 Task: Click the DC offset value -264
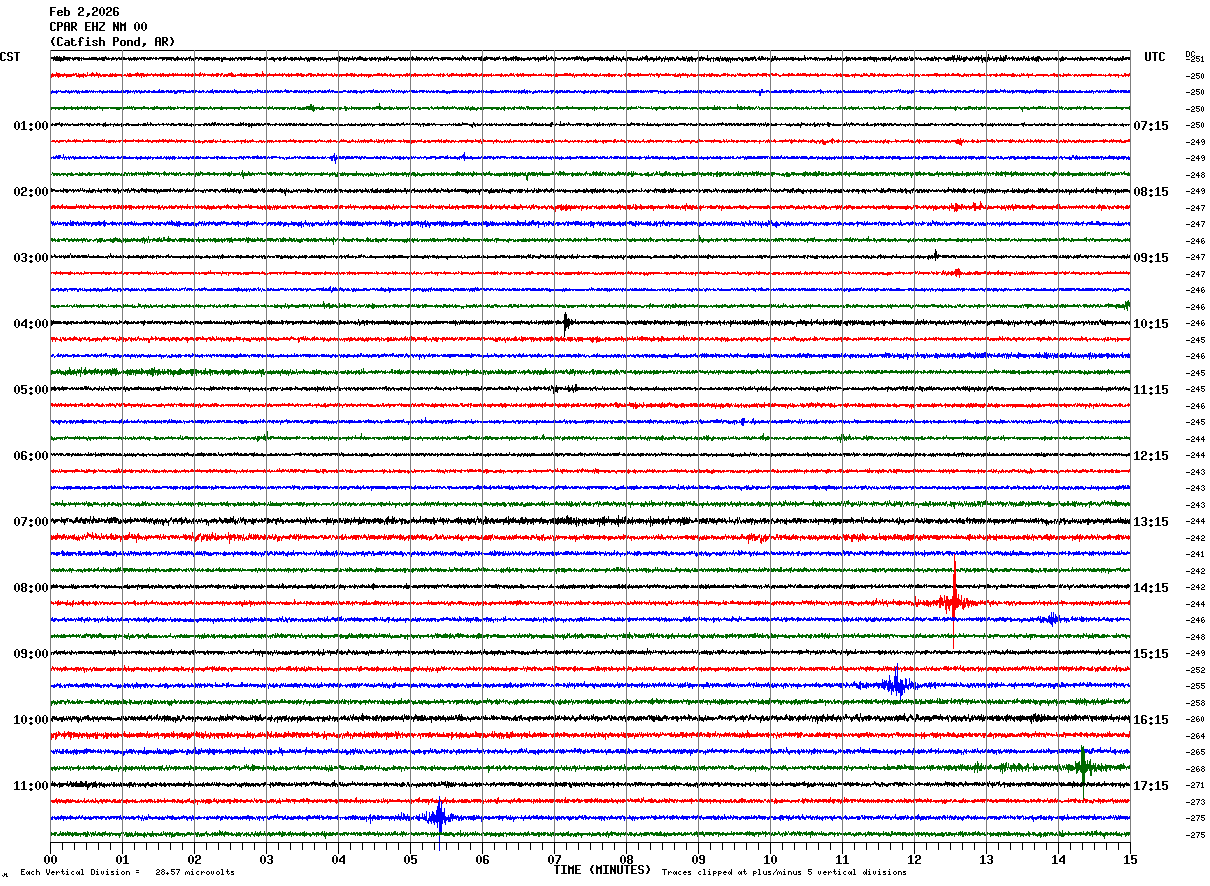point(1195,736)
